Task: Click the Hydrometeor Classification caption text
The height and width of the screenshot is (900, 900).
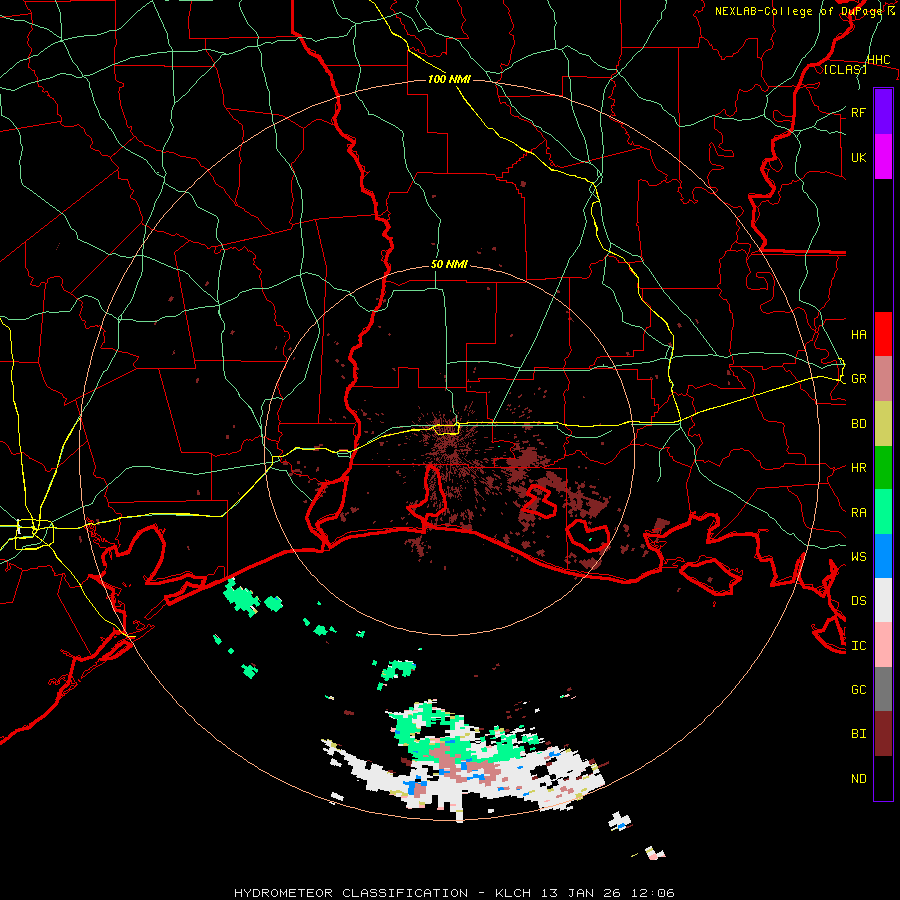Action: (454, 893)
